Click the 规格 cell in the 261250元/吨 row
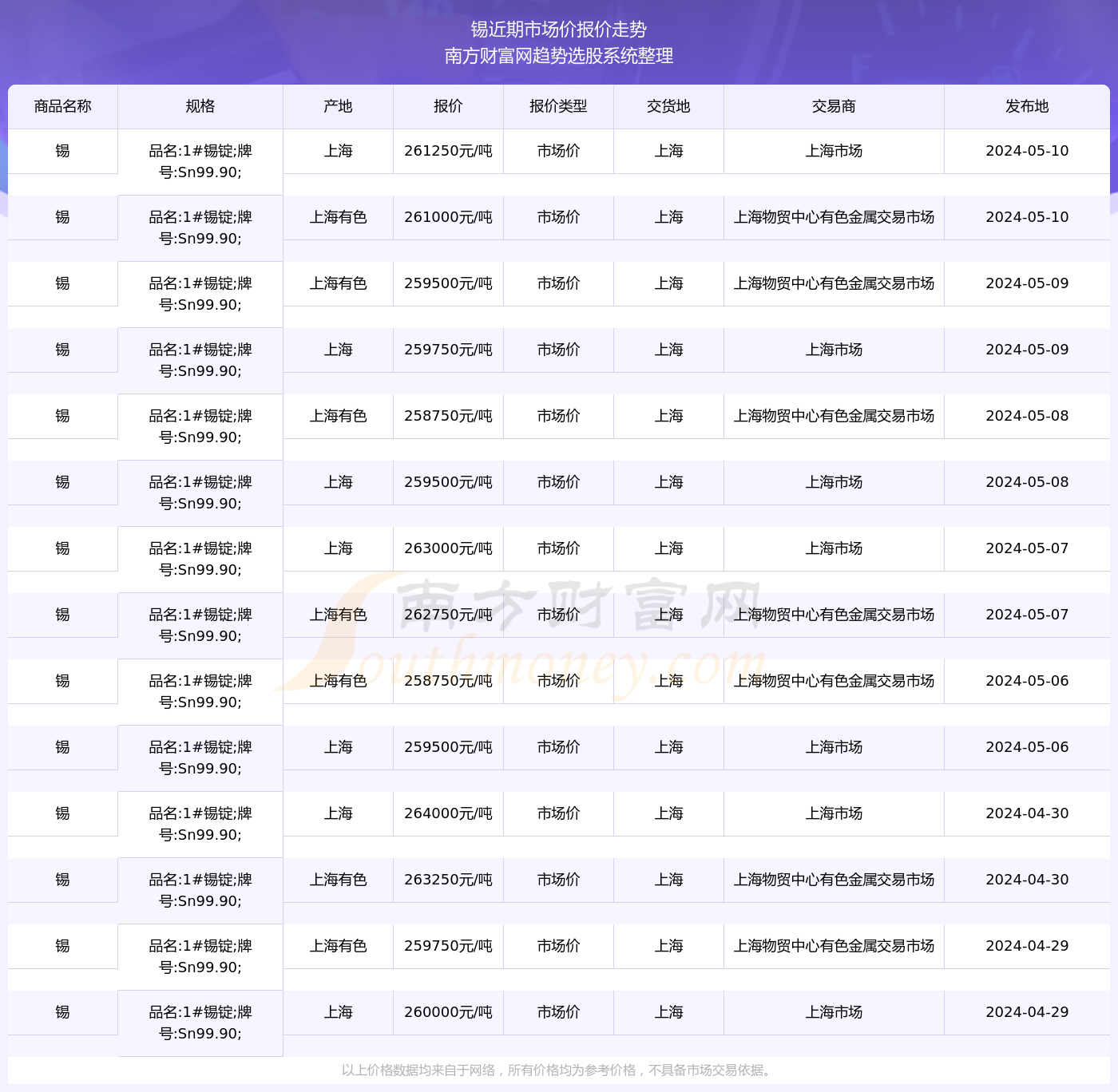This screenshot has height=1092, width=1118. click(200, 162)
